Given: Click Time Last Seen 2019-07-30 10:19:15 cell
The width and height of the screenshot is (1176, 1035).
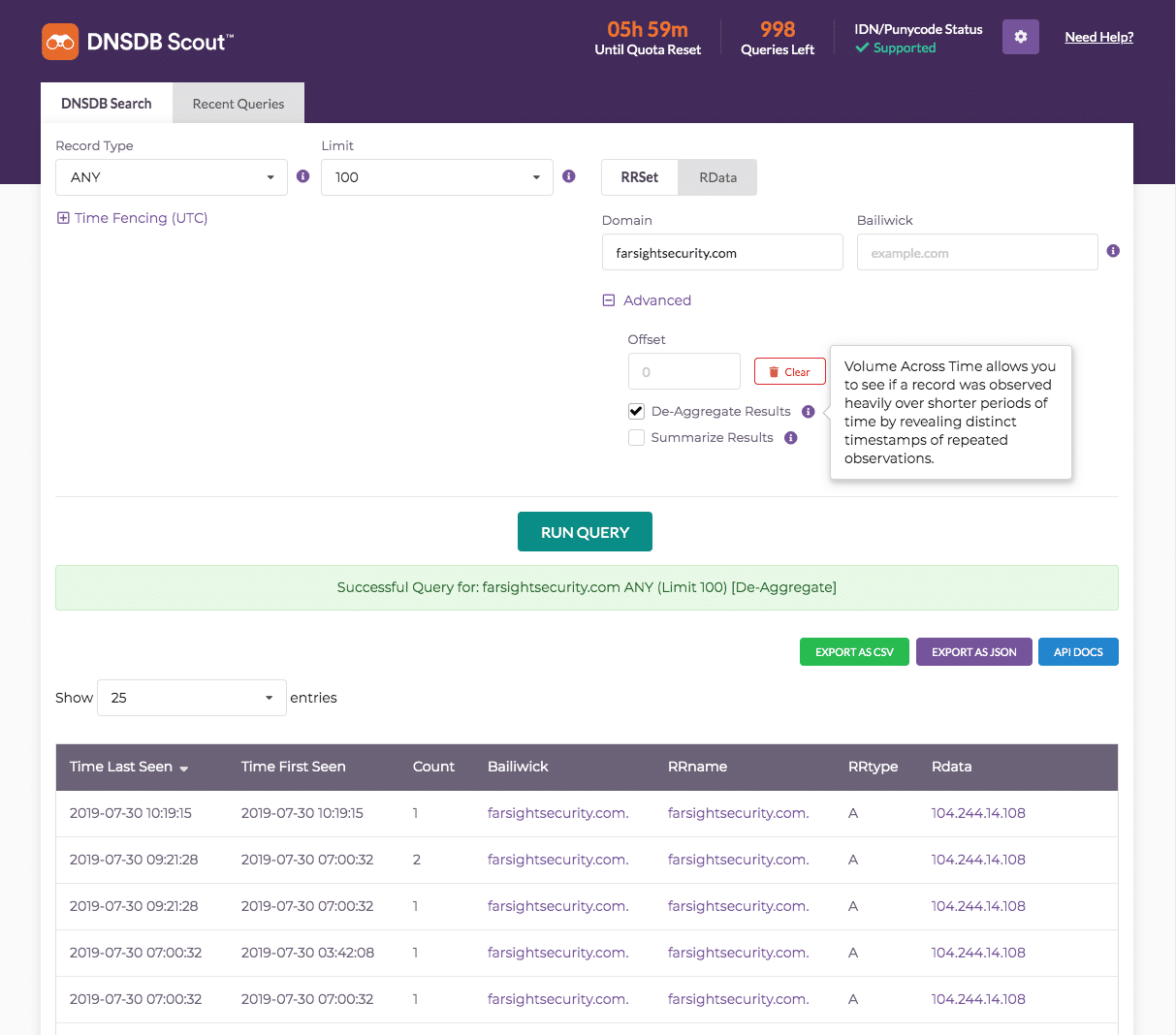Looking at the screenshot, I should 131,813.
